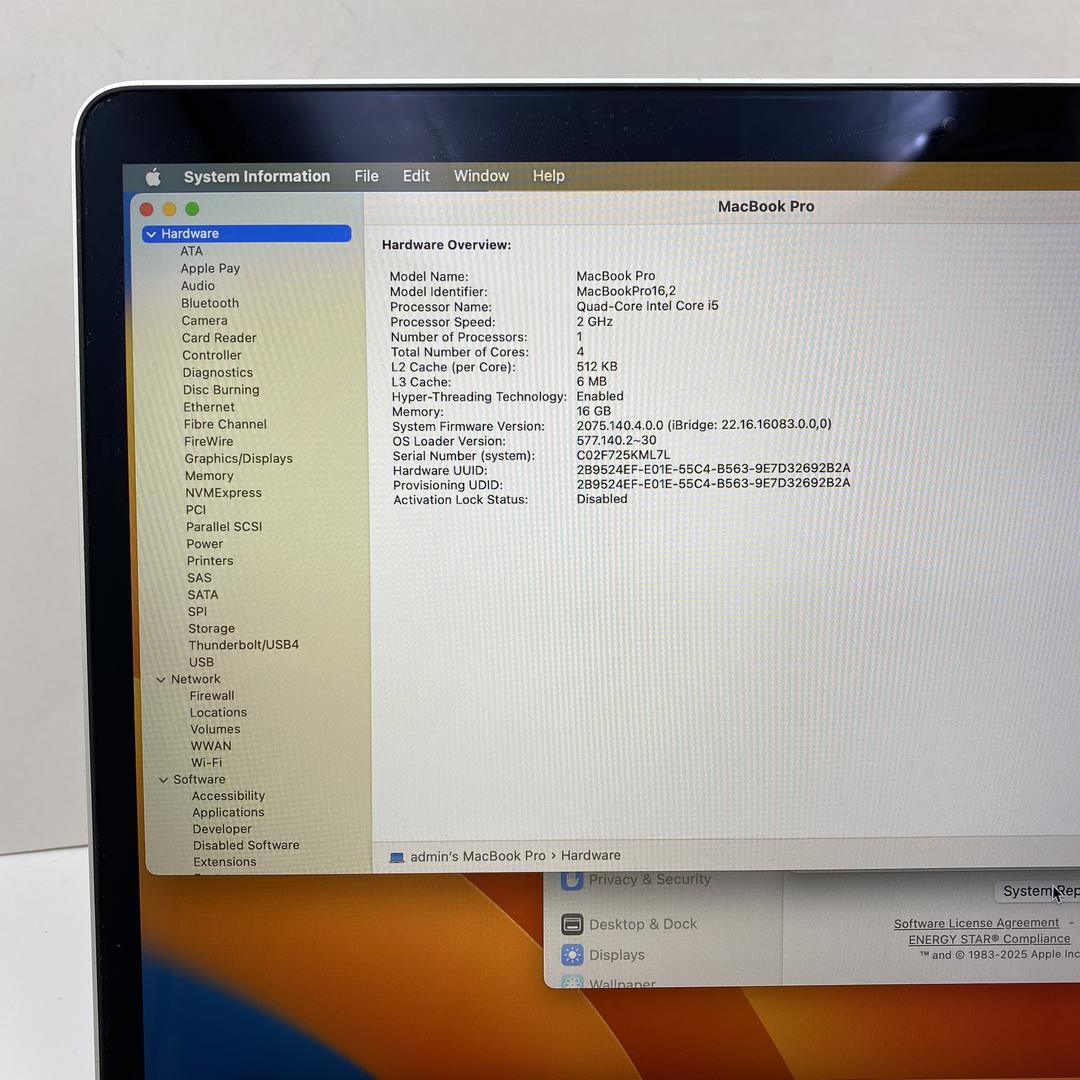Collapse the Software section chevron
The height and width of the screenshot is (1080, 1080).
[x=163, y=780]
